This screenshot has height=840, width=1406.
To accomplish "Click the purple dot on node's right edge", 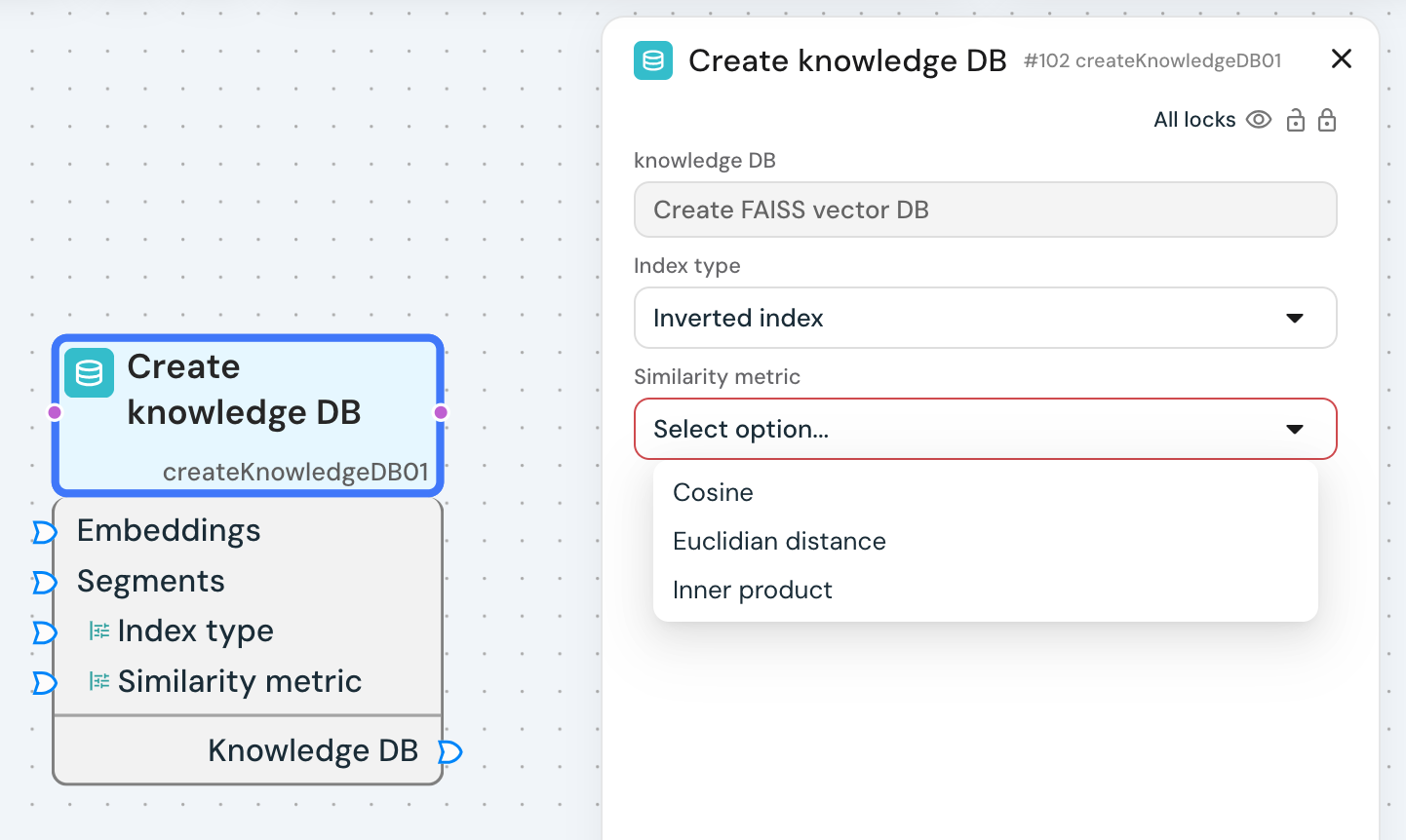I will 441,413.
